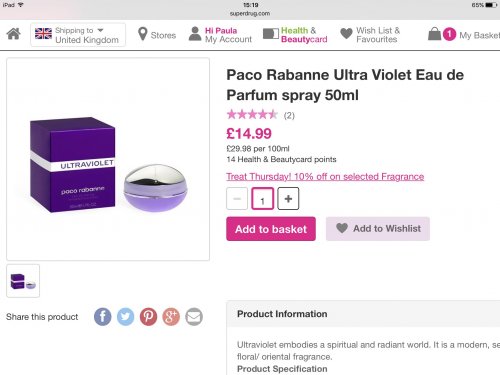Decrease quantity with minus button
The width and height of the screenshot is (500, 375).
[237, 199]
